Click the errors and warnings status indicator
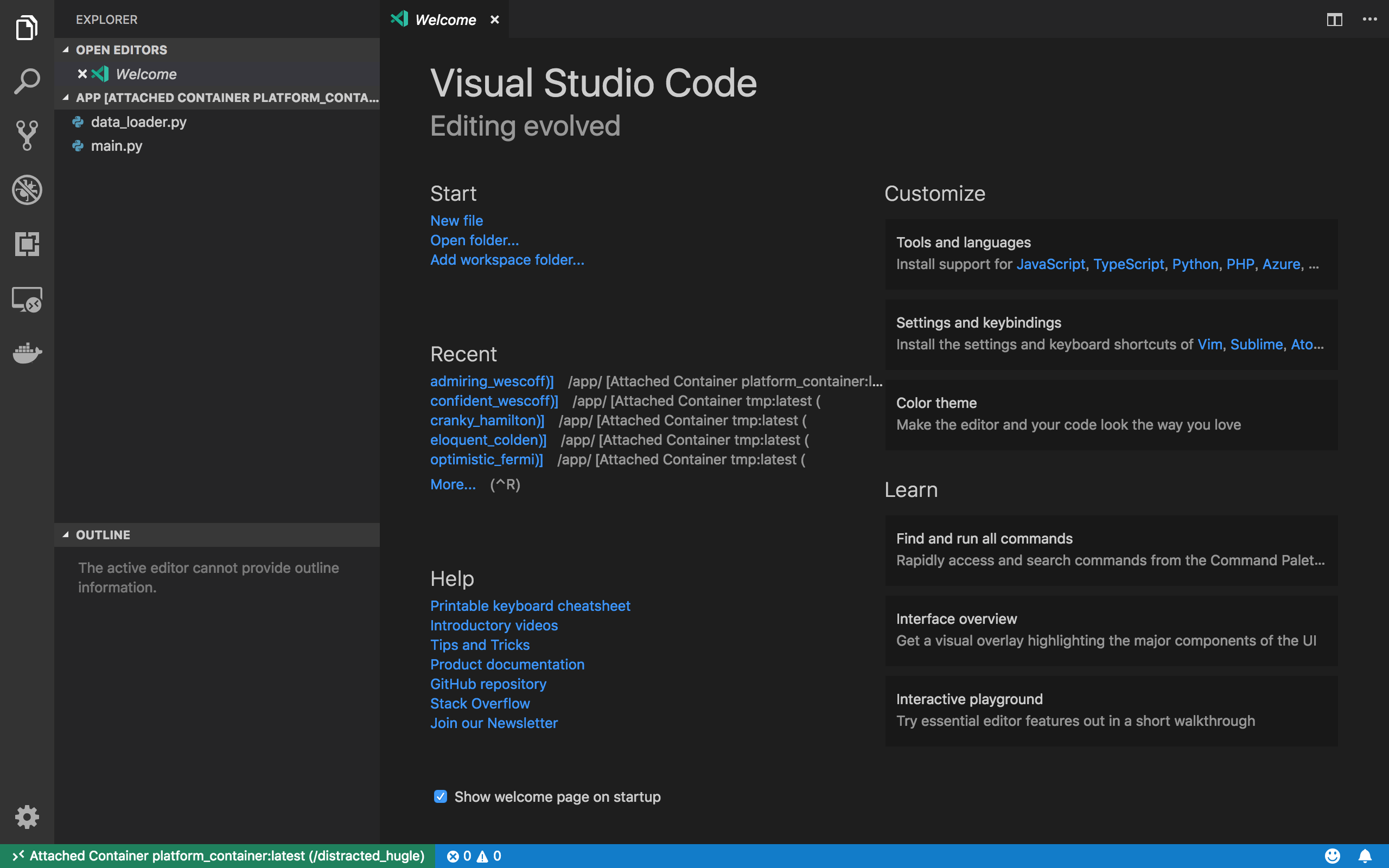This screenshot has height=868, width=1389. click(474, 856)
